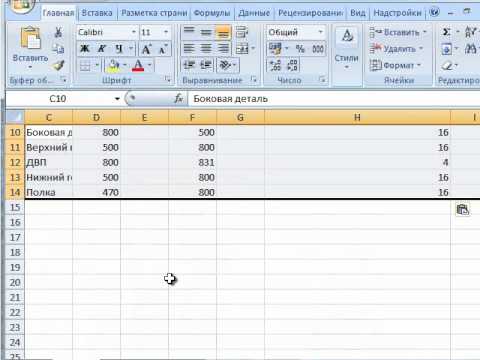The height and width of the screenshot is (360, 480).
Task: Open the Данные ribbon tab
Action: 254,13
